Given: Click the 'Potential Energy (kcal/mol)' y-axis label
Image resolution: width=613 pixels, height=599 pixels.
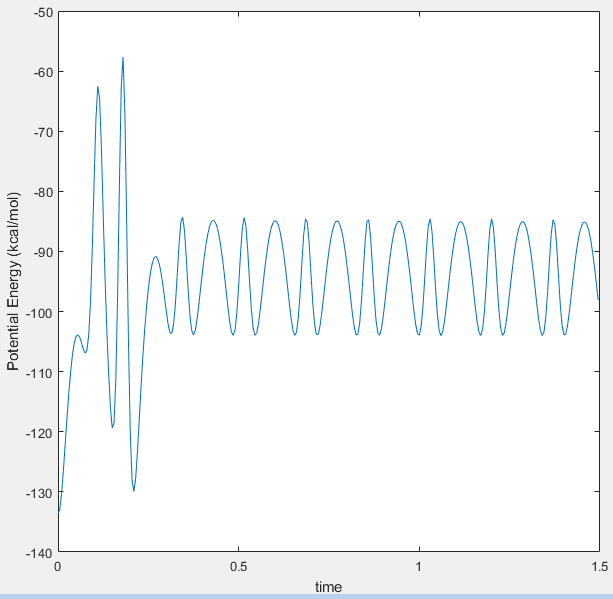Looking at the screenshot, I should (13, 282).
